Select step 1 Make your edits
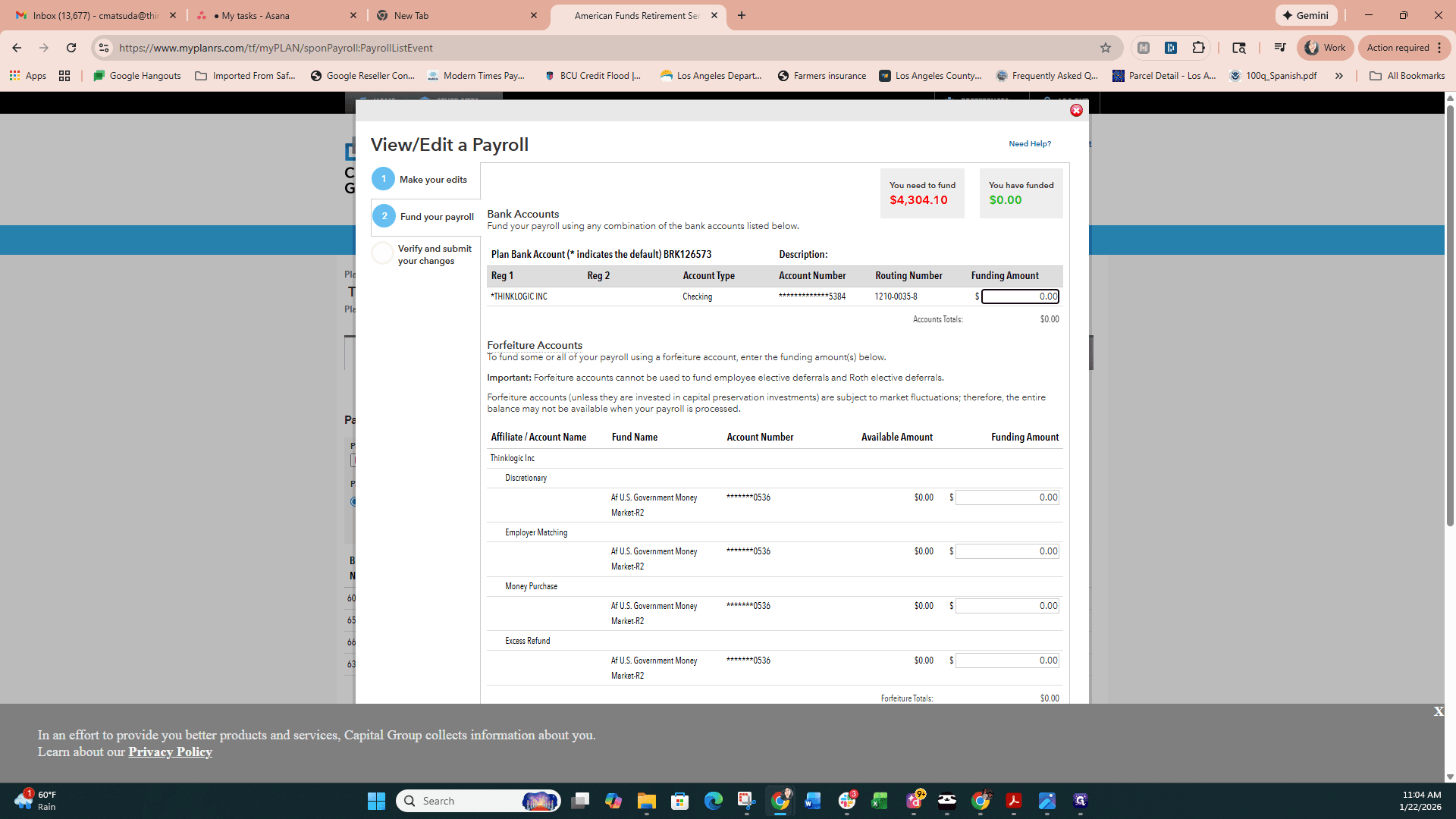 coord(419,180)
